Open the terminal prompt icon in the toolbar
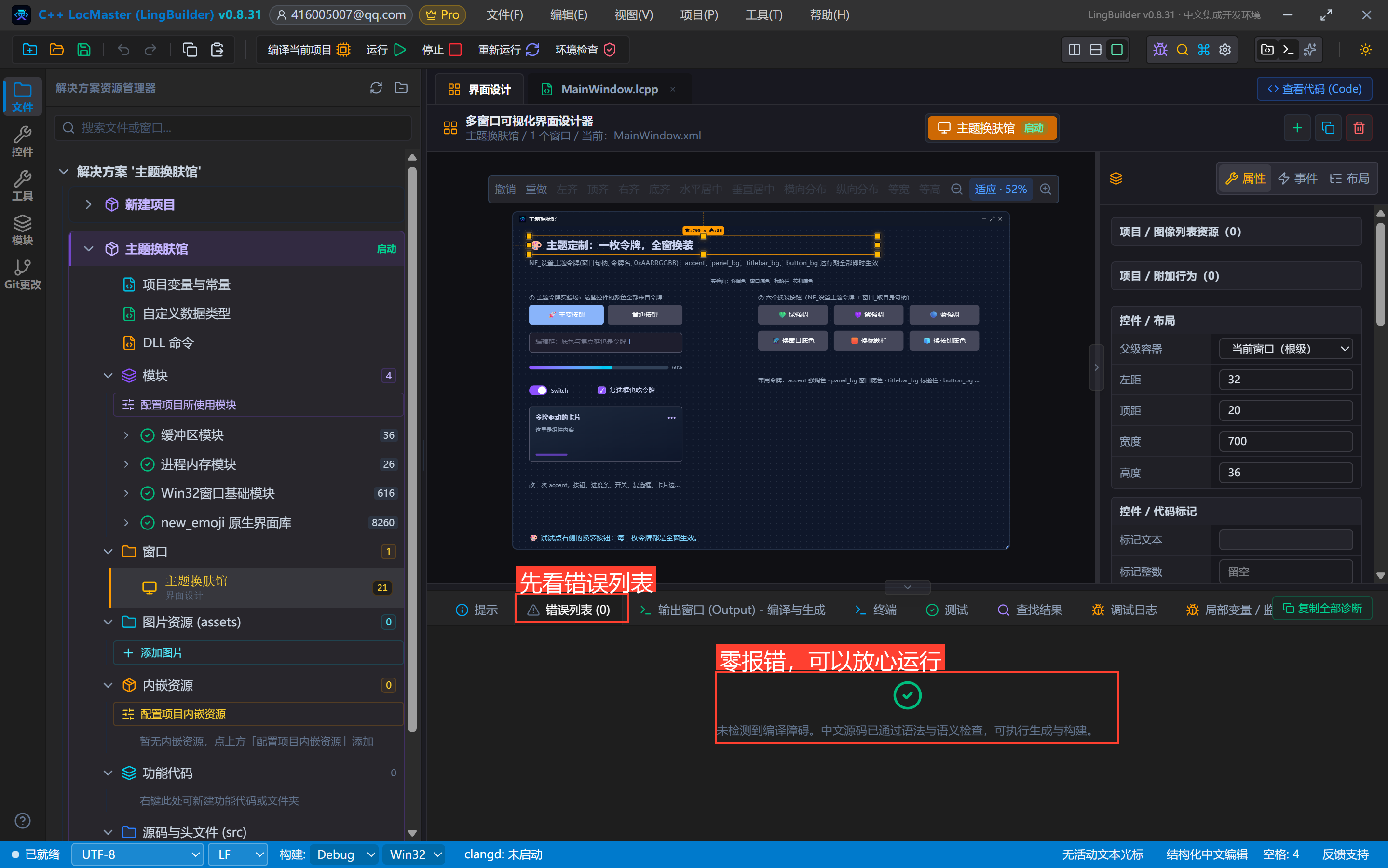The width and height of the screenshot is (1388, 868). pos(1288,50)
